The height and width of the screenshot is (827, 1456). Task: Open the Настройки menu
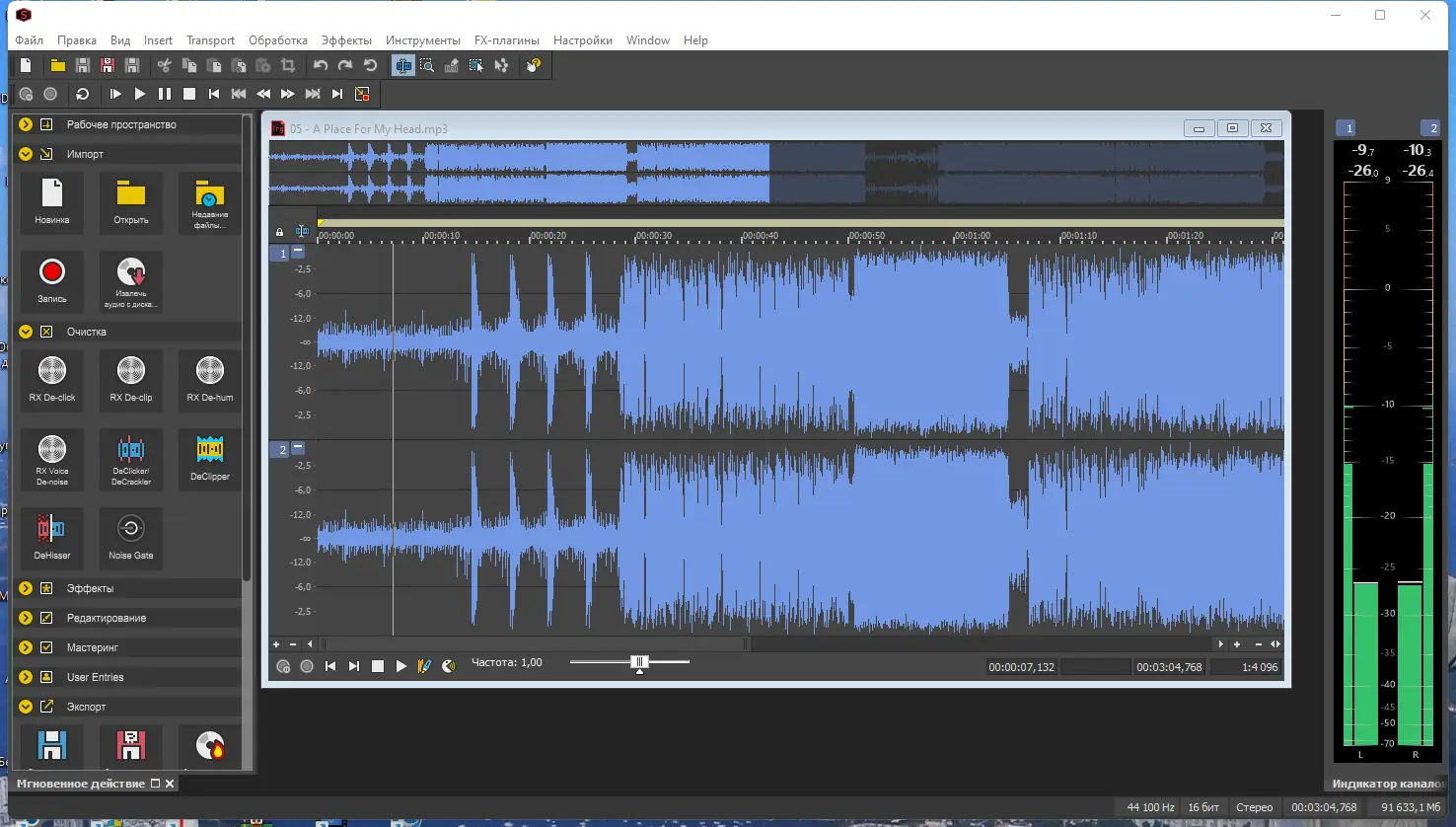(583, 40)
